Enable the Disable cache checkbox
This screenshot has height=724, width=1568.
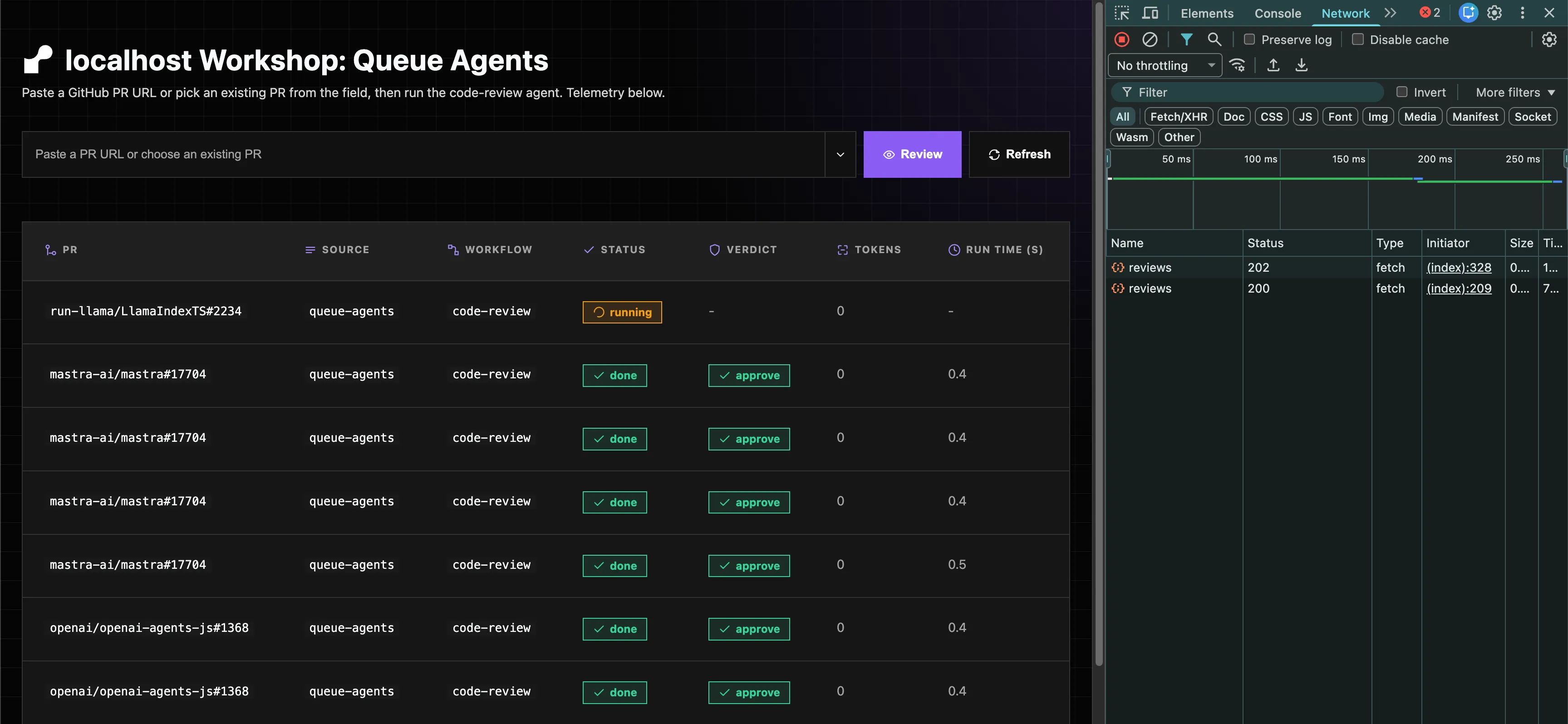click(1357, 39)
